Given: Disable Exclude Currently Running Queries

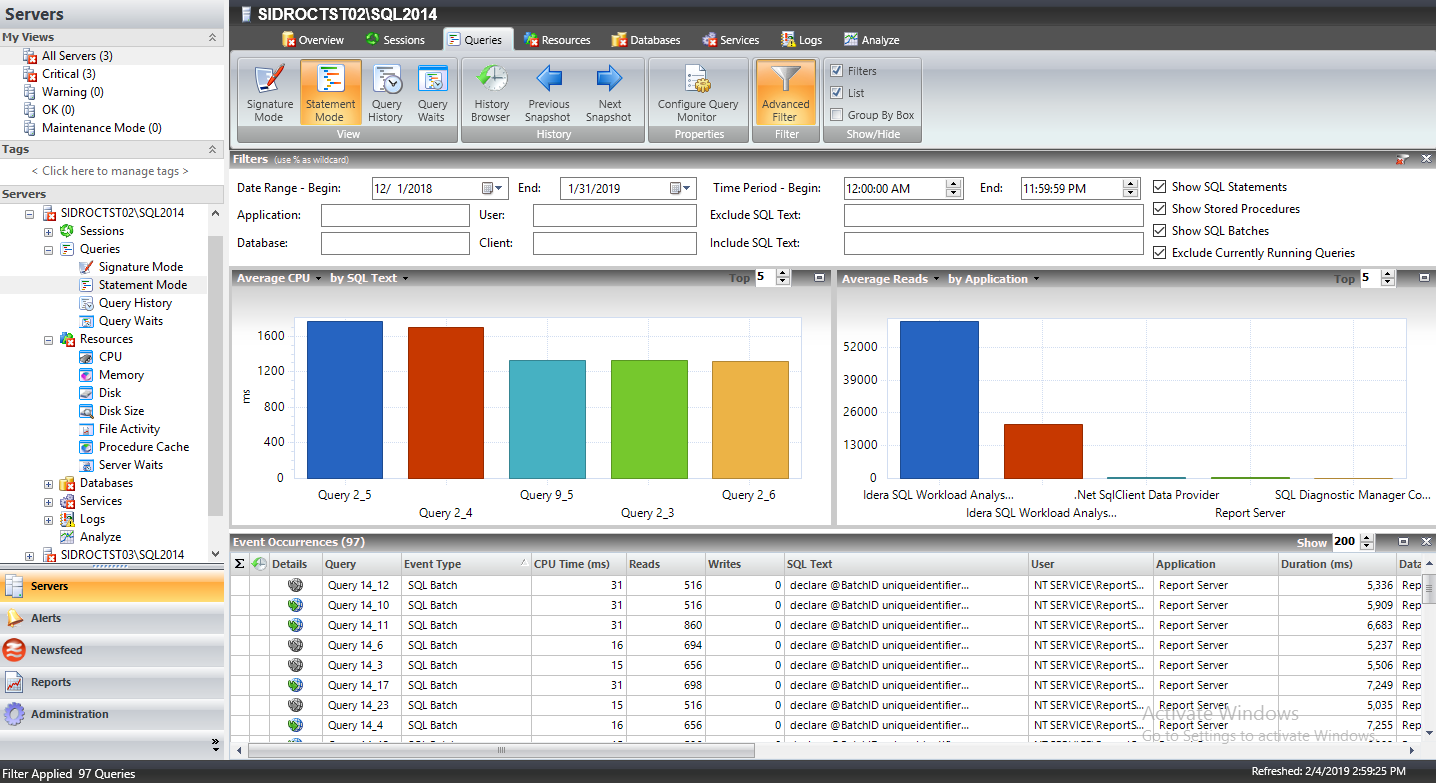Looking at the screenshot, I should click(1159, 253).
